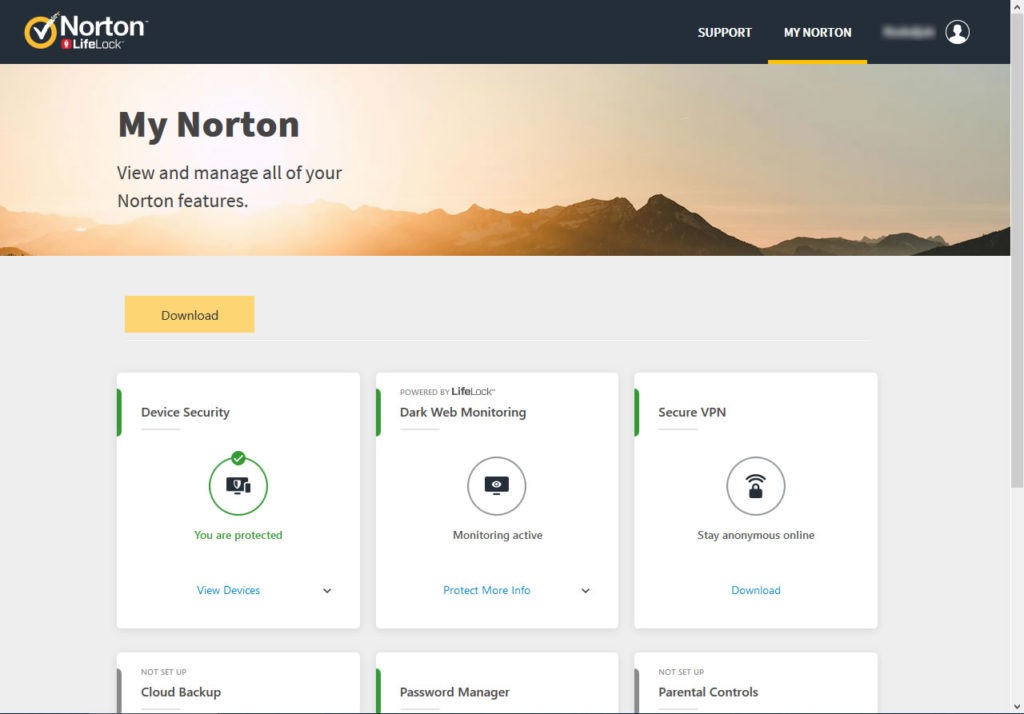The width and height of the screenshot is (1024, 714).
Task: Expand the Device Security card chevron
Action: point(327,591)
